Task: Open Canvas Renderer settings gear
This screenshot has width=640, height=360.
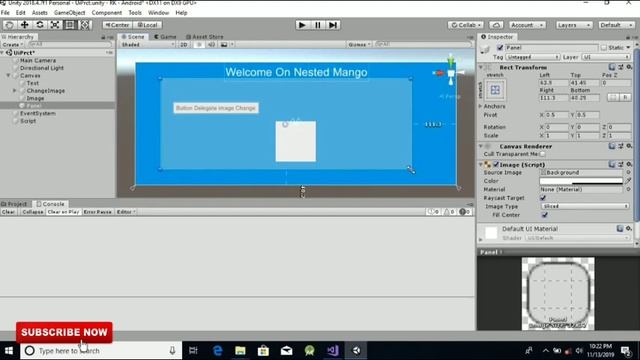Action: point(629,146)
